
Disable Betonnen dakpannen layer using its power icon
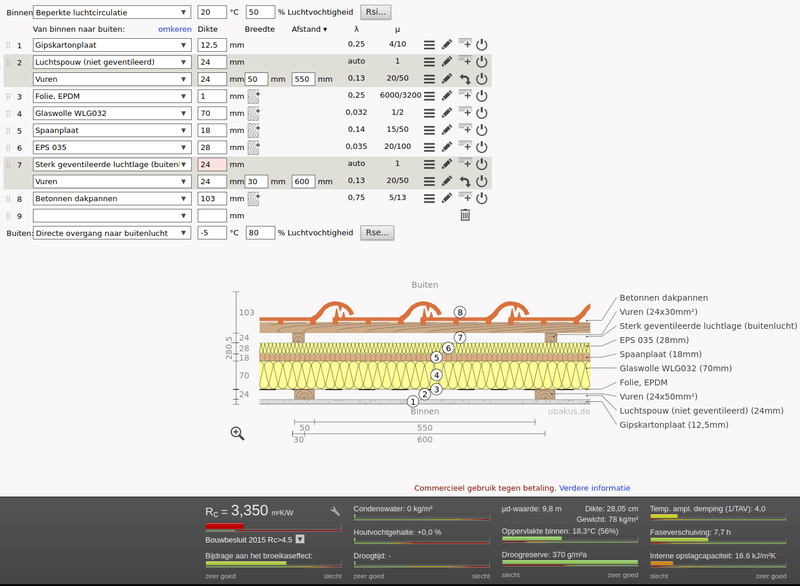tap(481, 198)
